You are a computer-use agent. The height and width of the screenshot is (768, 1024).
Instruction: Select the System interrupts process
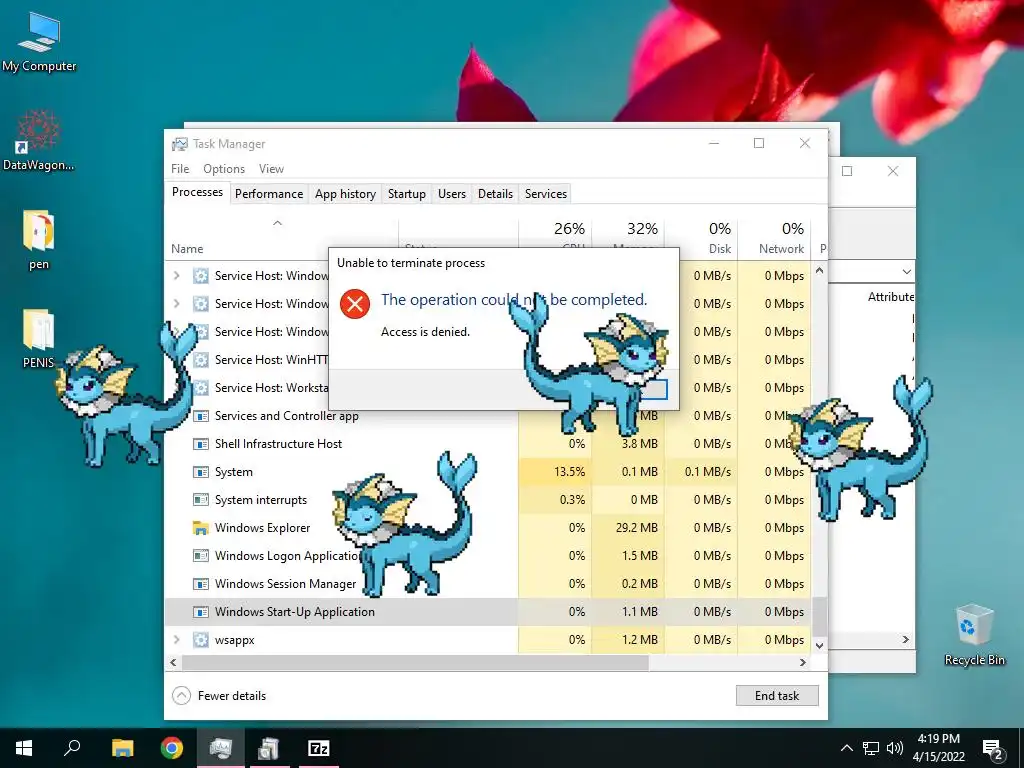[488, 500]
